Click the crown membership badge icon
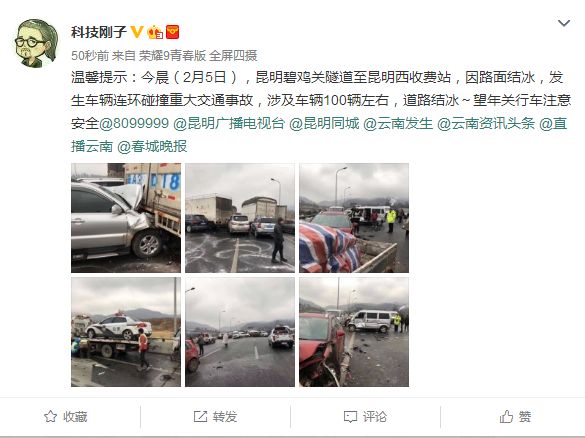 coord(155,32)
